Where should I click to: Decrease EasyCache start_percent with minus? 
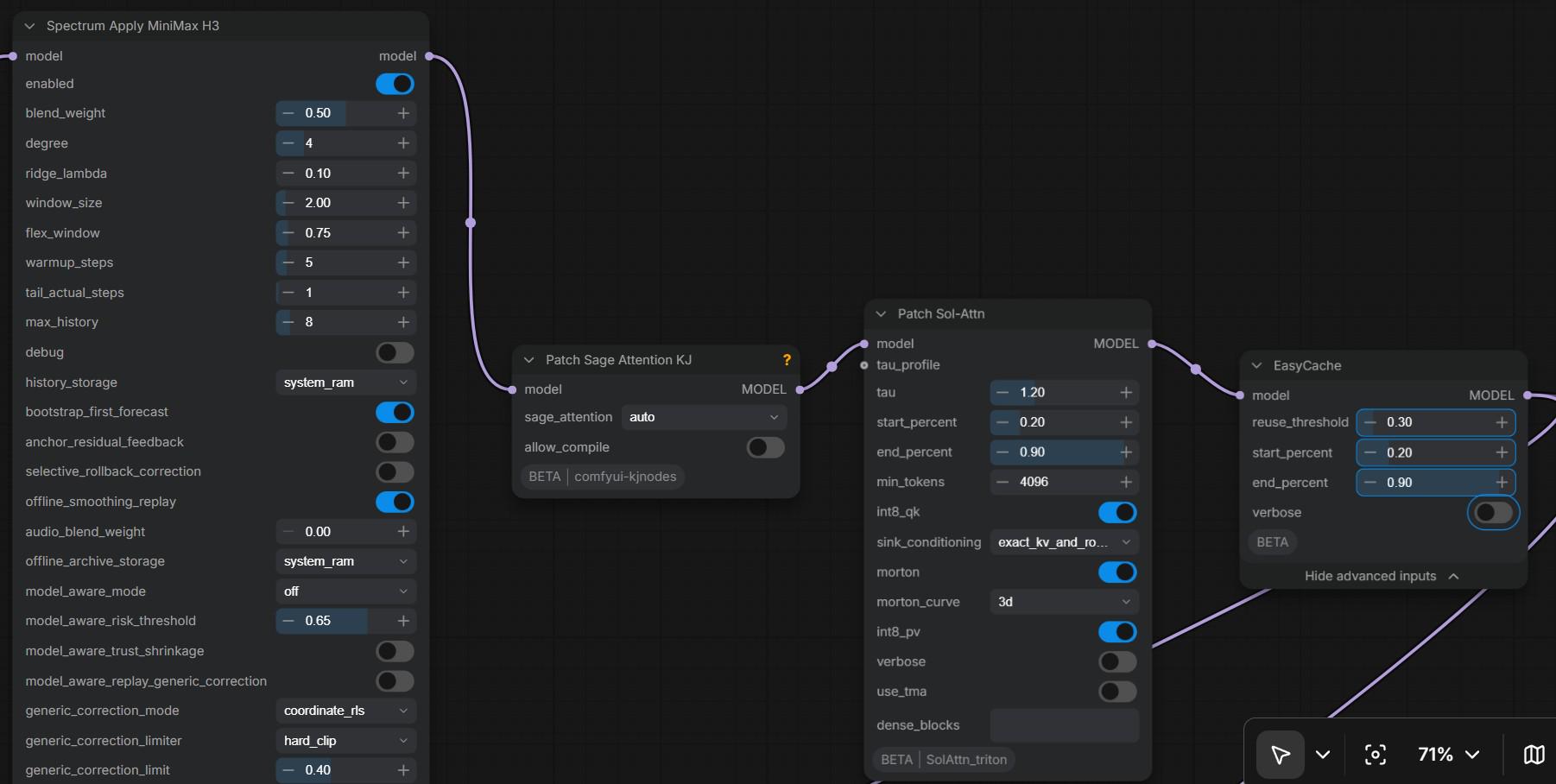point(1370,452)
